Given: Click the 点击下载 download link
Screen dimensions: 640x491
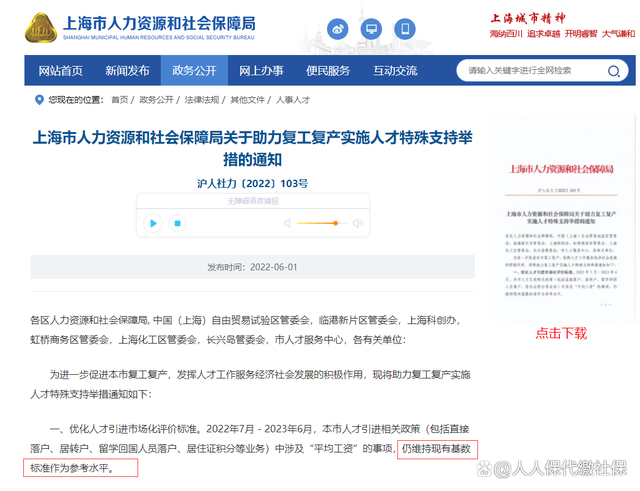Looking at the screenshot, I should (x=561, y=333).
